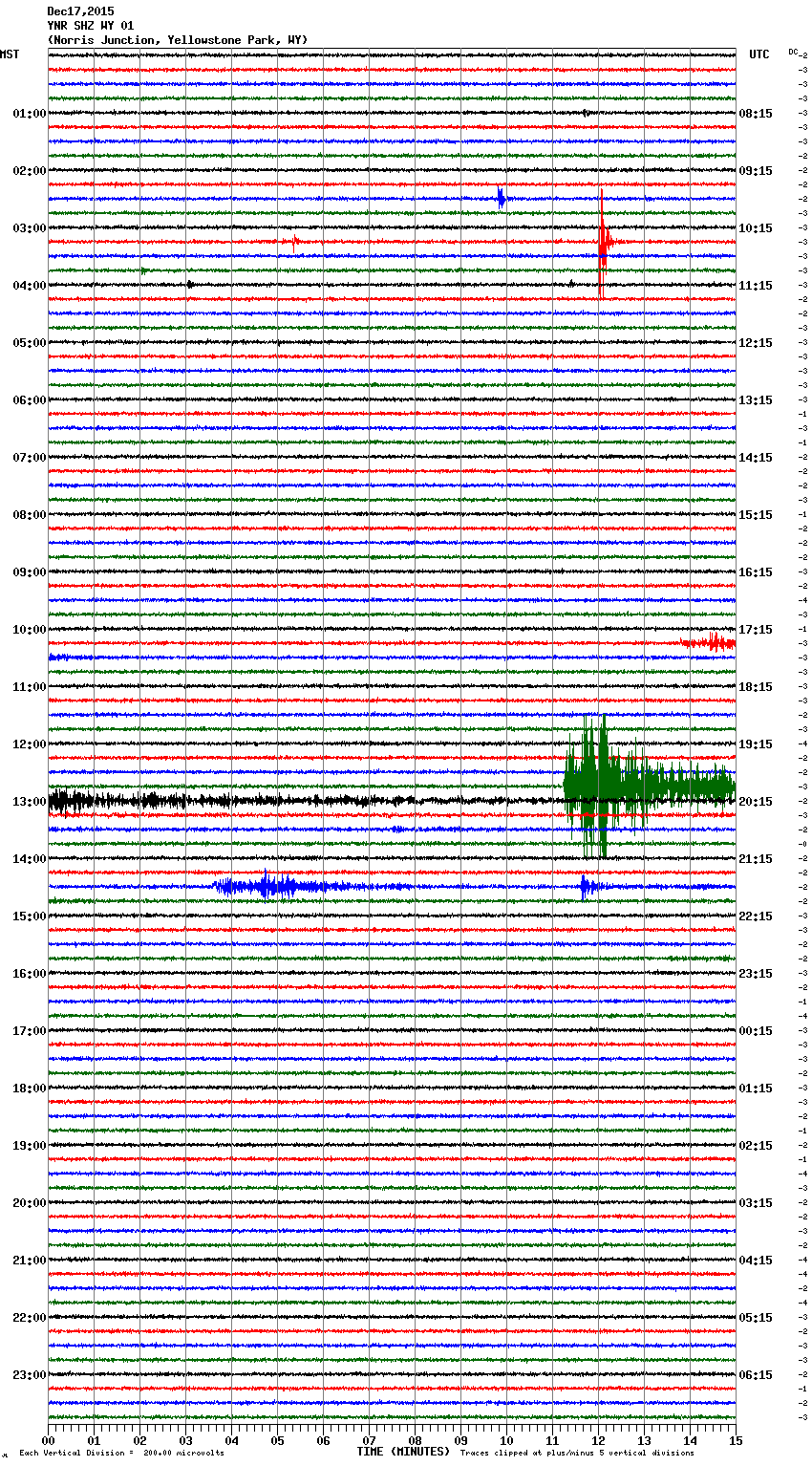Viewport: 812px width, 1466px height.
Task: Select the 22:00 MST hour label
Action: coord(30,1318)
